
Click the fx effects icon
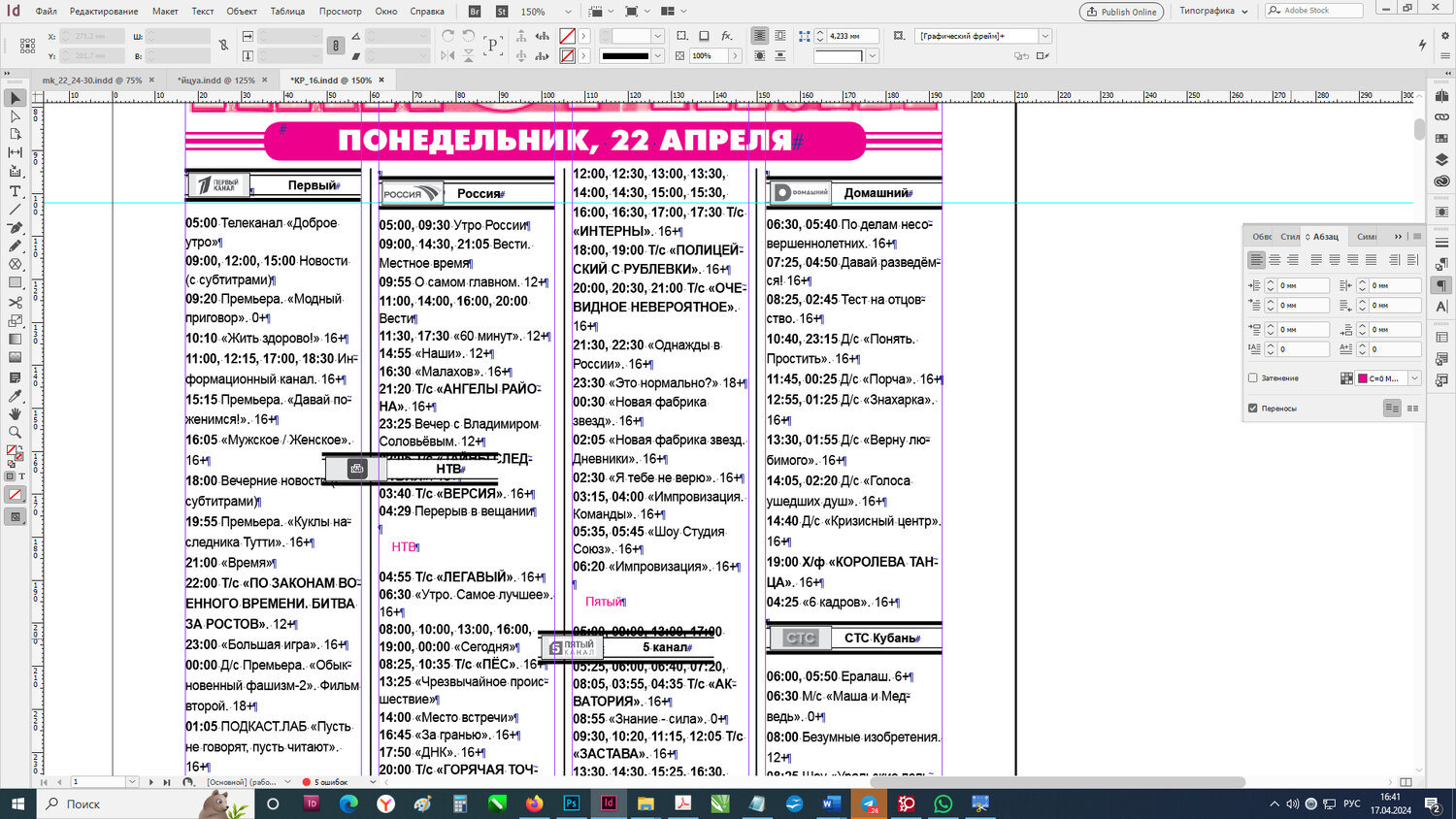[726, 36]
